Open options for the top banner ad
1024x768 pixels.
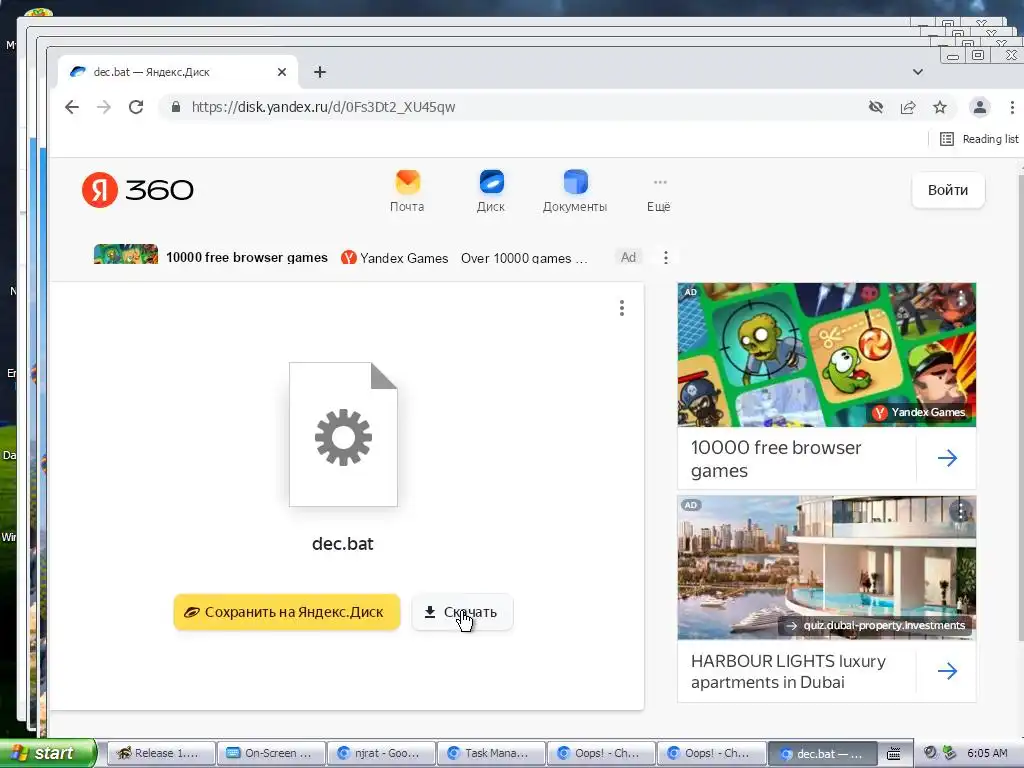665,257
